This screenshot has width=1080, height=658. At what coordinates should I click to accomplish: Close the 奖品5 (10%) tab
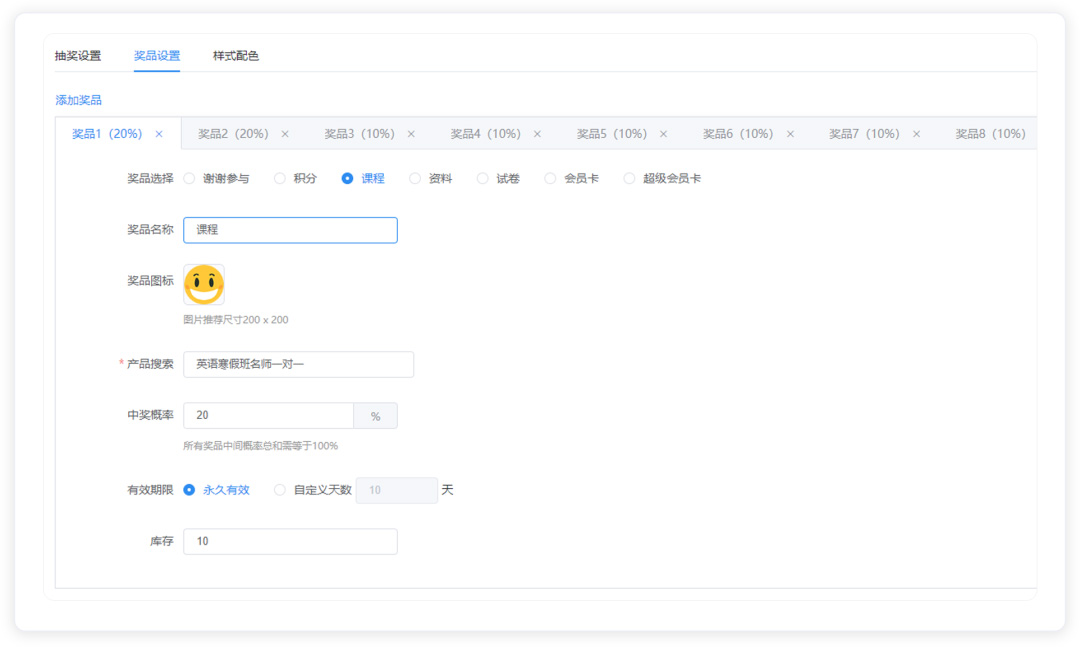[663, 134]
